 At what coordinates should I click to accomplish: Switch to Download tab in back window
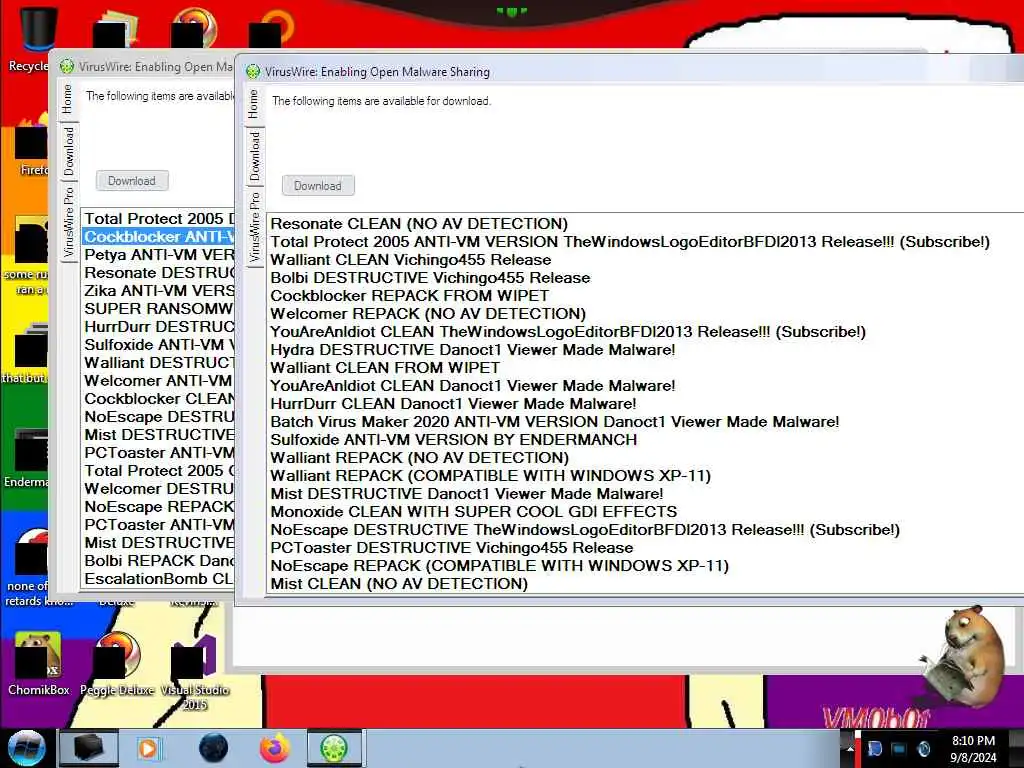pos(68,152)
